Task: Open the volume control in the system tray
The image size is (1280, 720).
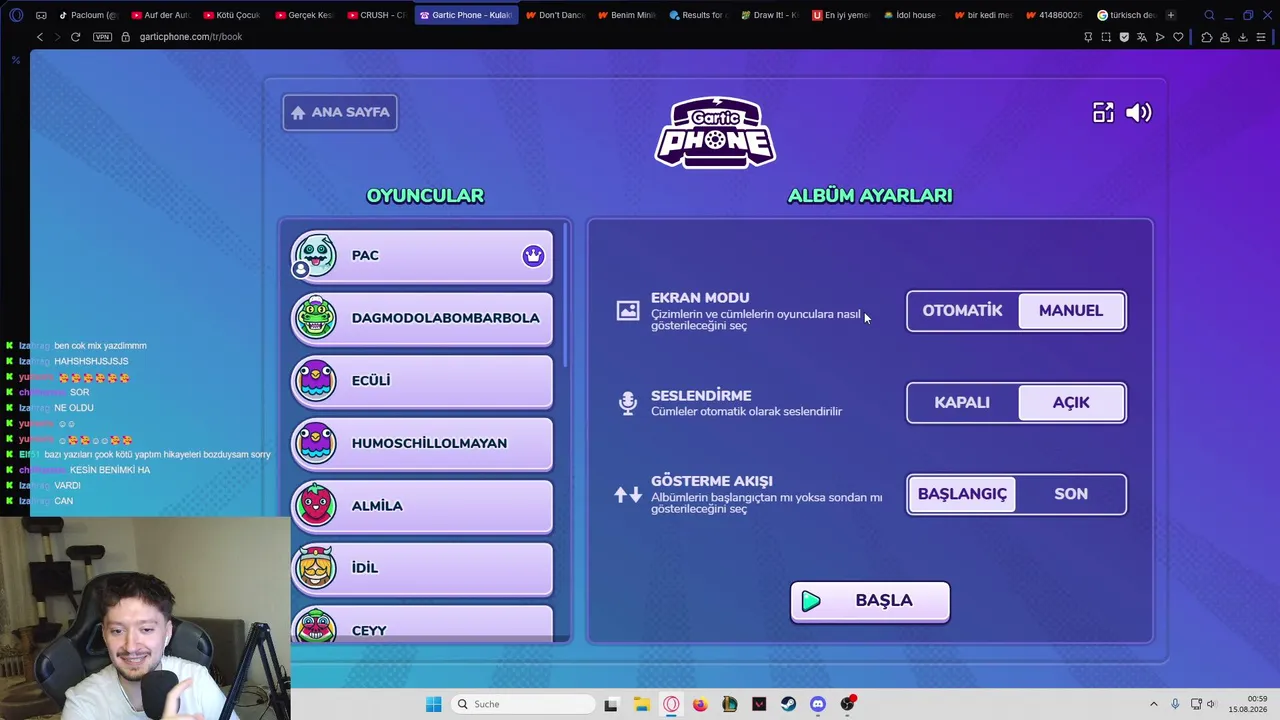Action: [1211, 704]
